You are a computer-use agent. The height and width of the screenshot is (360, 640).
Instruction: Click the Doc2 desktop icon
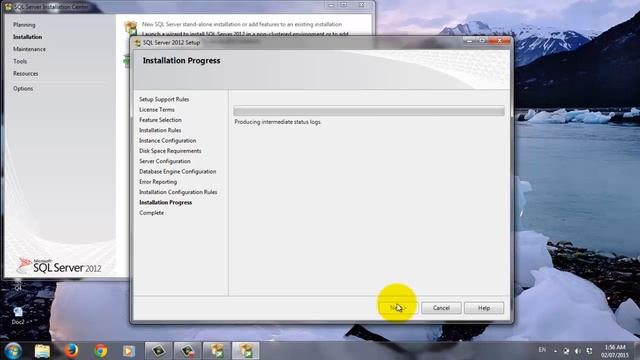[18, 316]
